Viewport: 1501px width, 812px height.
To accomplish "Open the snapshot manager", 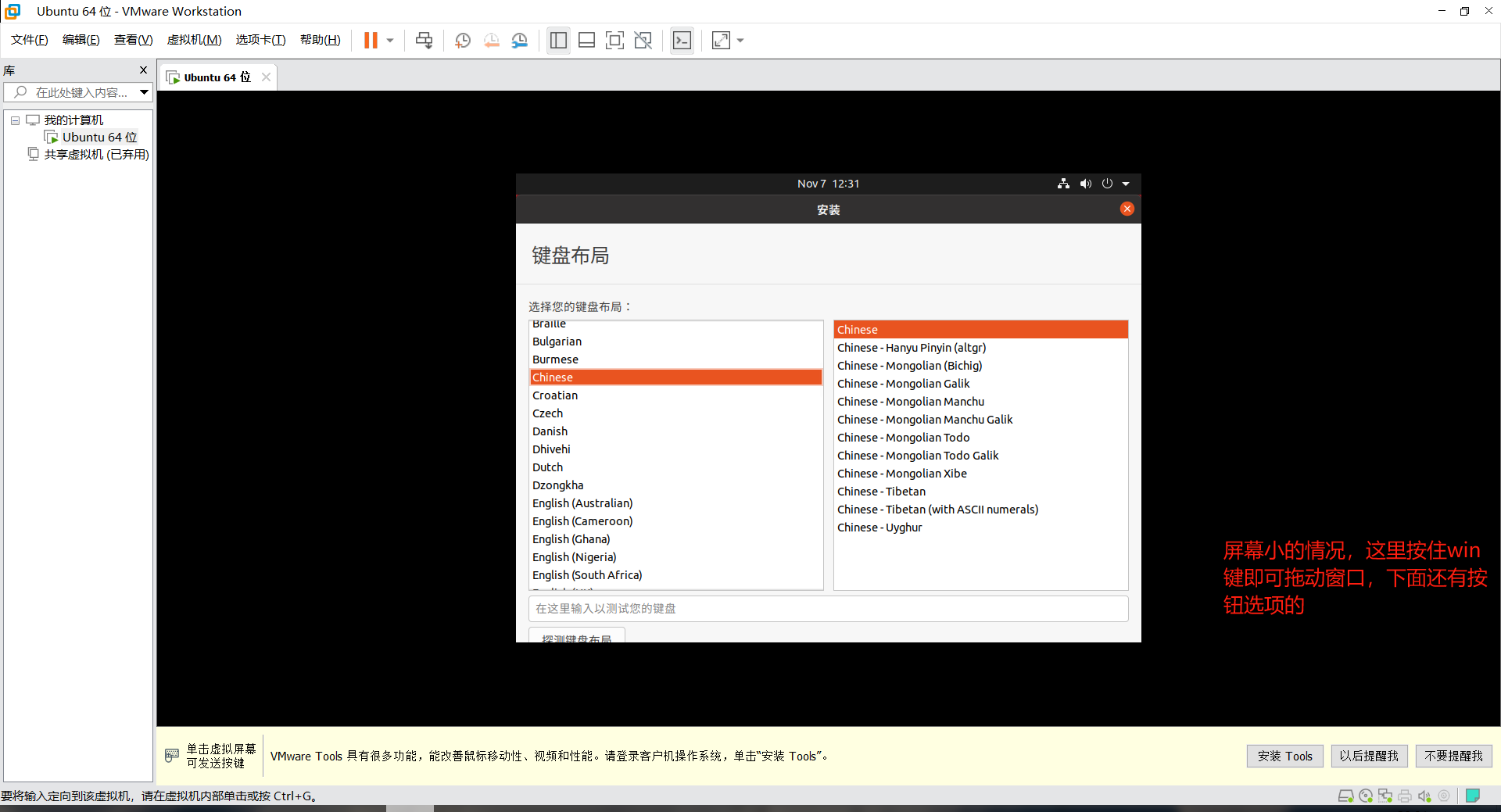I will tap(520, 40).
